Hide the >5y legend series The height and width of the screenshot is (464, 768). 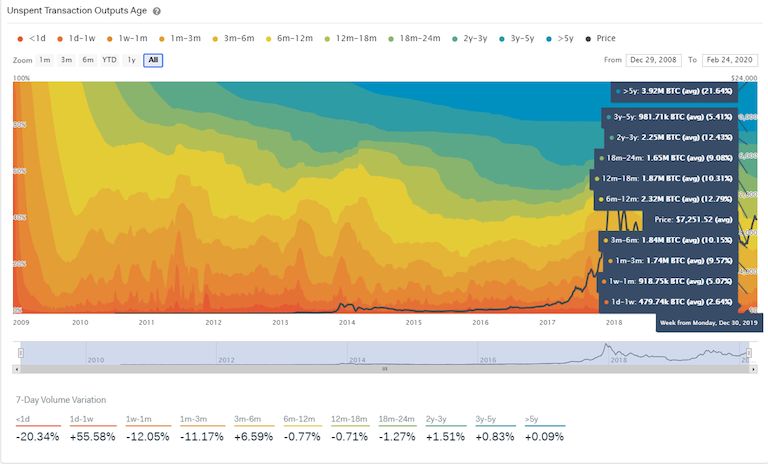point(560,38)
